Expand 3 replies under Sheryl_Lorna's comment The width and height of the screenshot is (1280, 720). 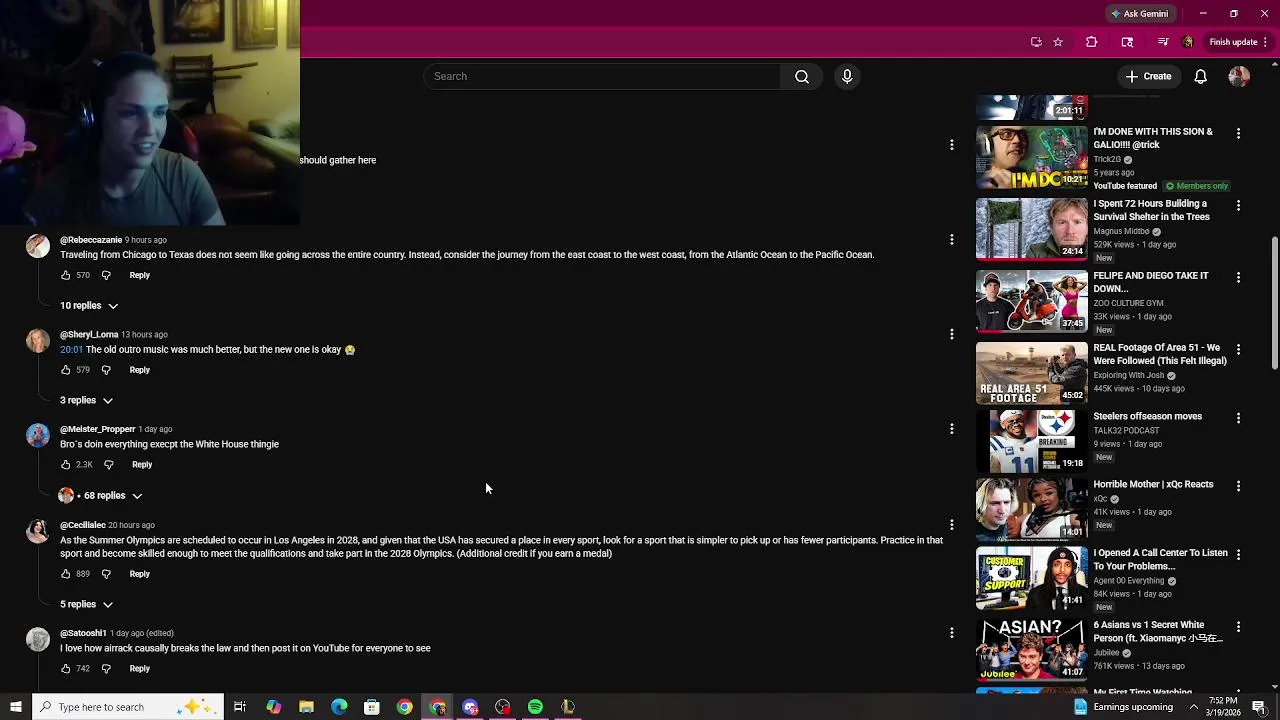coord(87,400)
